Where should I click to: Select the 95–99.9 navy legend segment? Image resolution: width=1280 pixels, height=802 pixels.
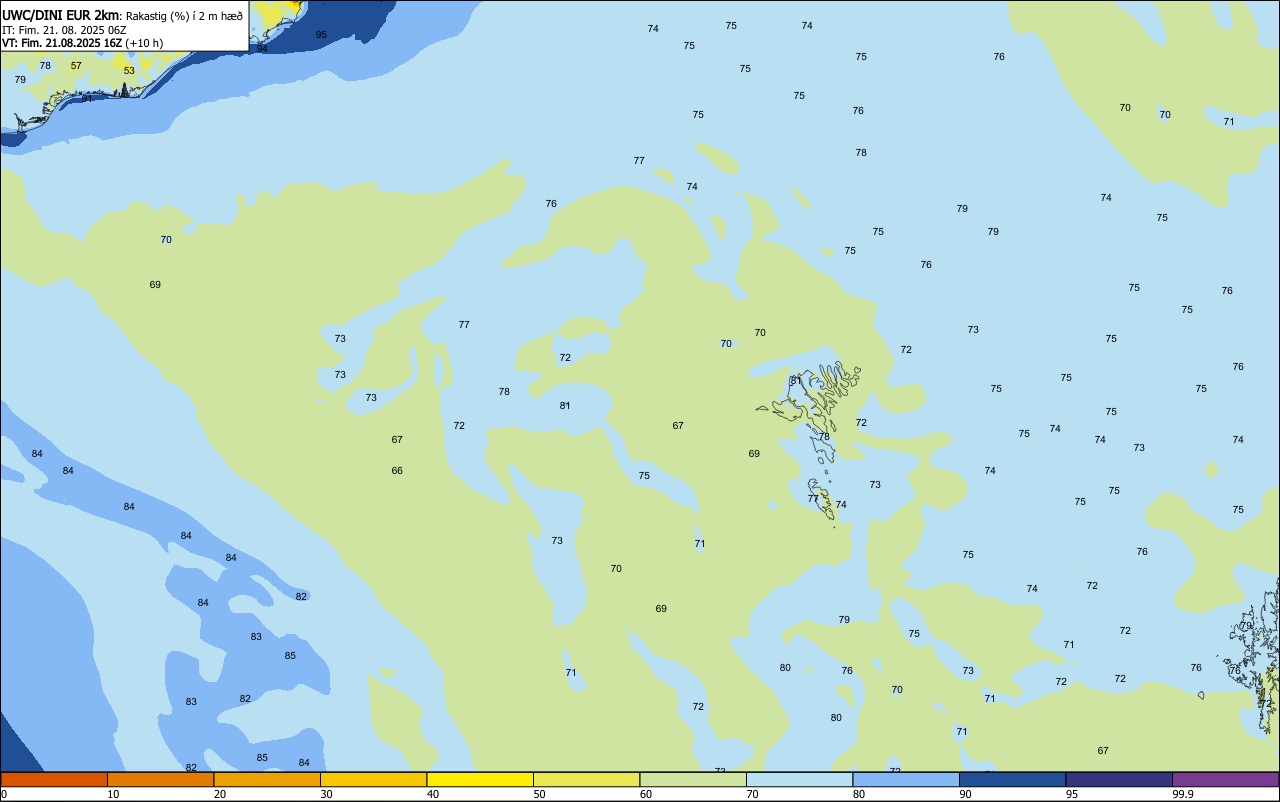(x=1119, y=779)
